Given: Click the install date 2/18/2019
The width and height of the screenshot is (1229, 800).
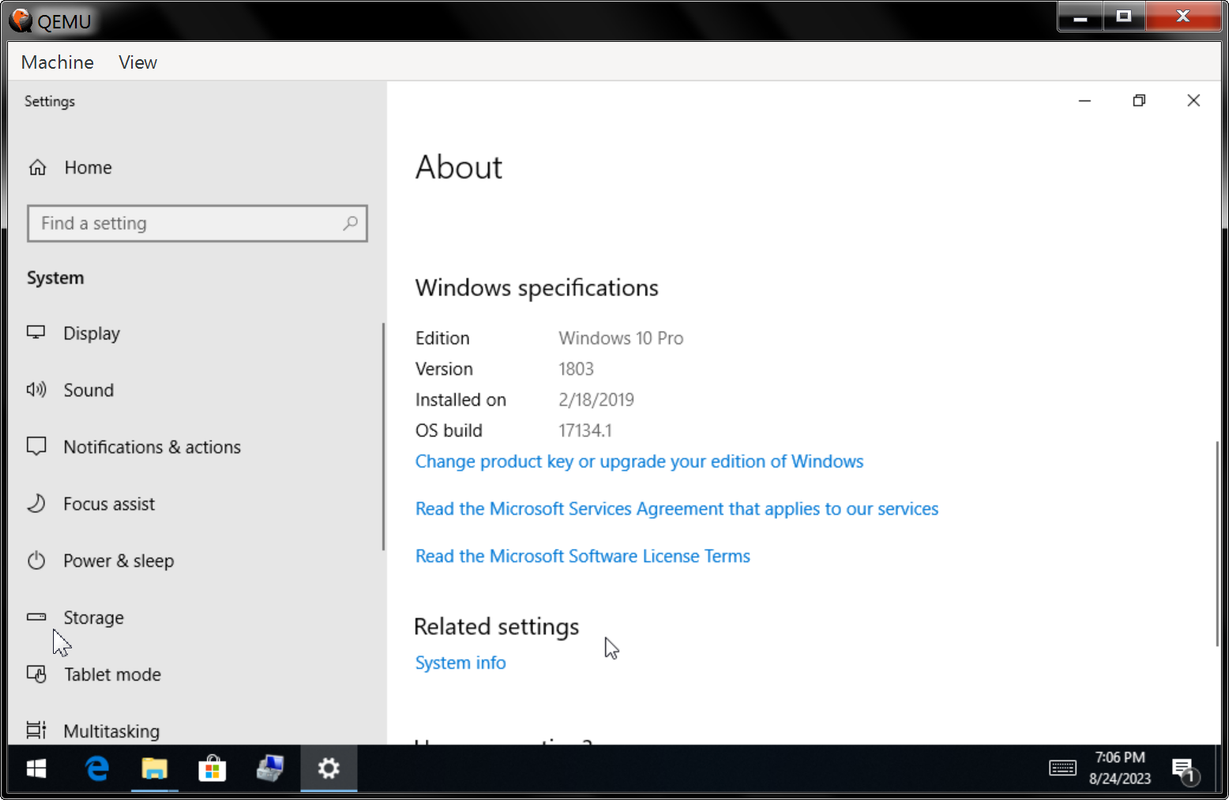Looking at the screenshot, I should (x=596, y=400).
